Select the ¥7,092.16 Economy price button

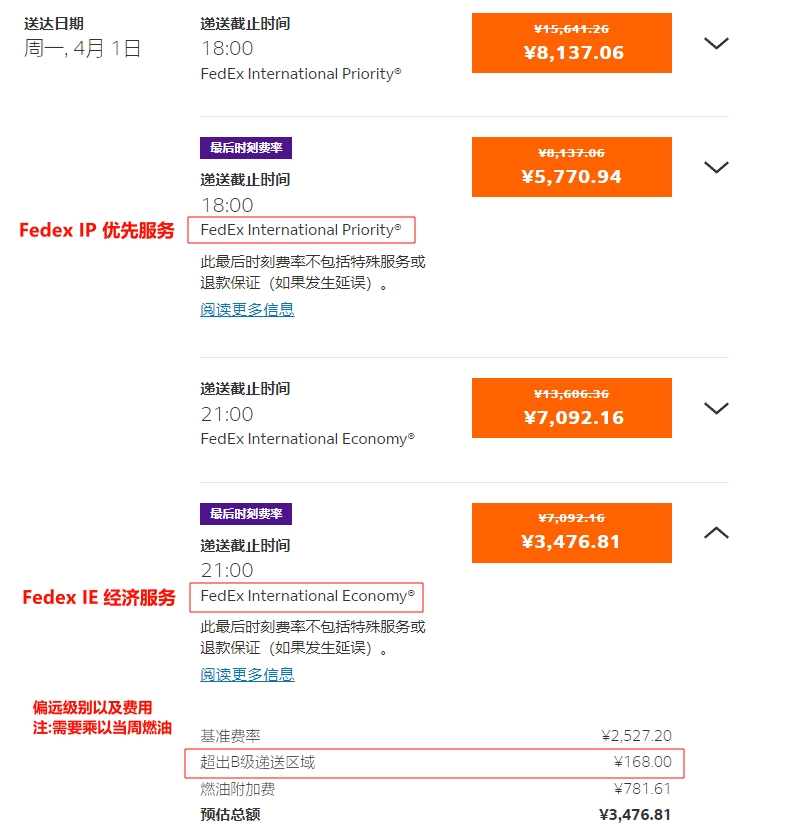tap(571, 408)
